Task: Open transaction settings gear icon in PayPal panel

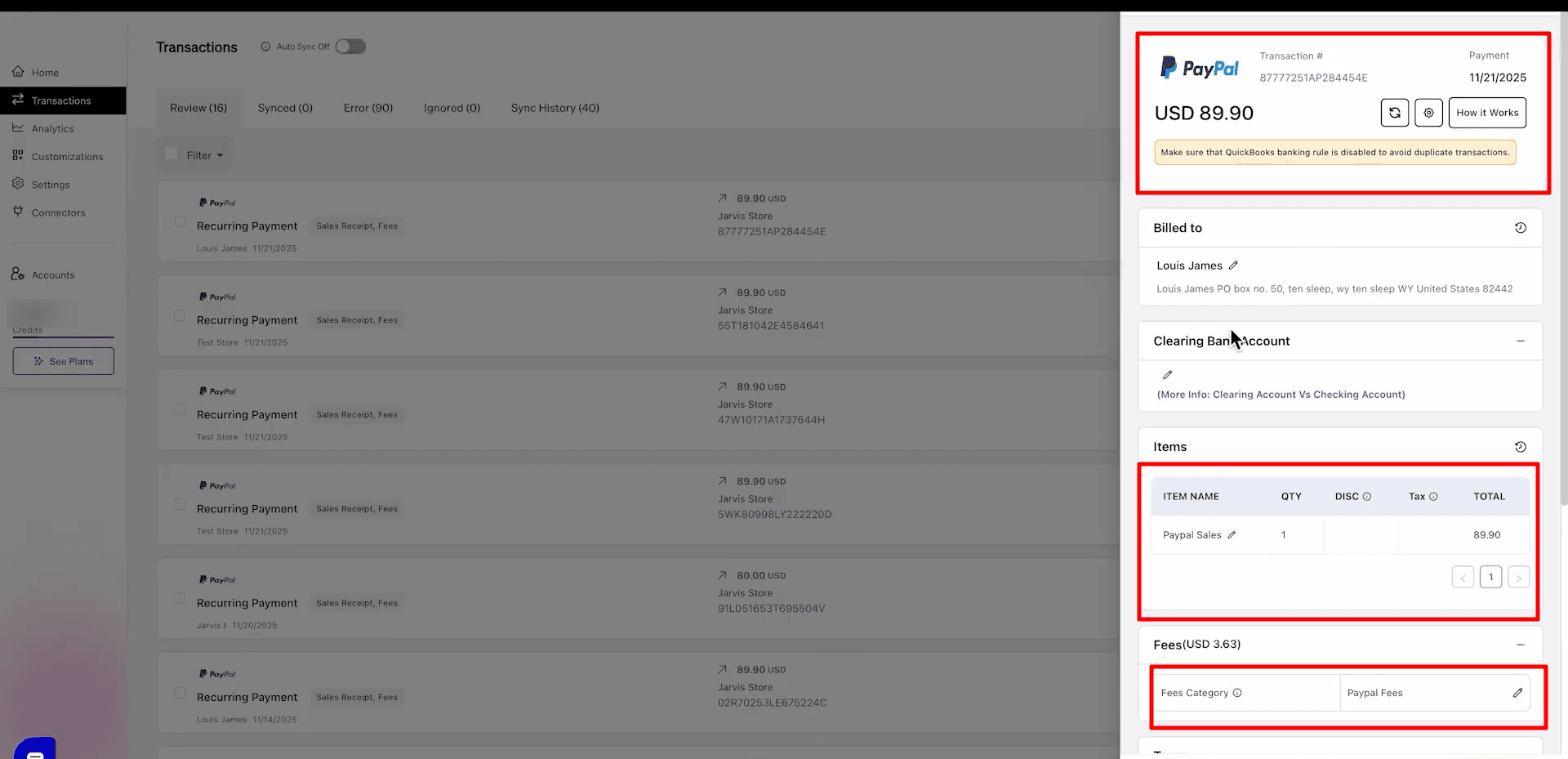Action: (x=1428, y=113)
